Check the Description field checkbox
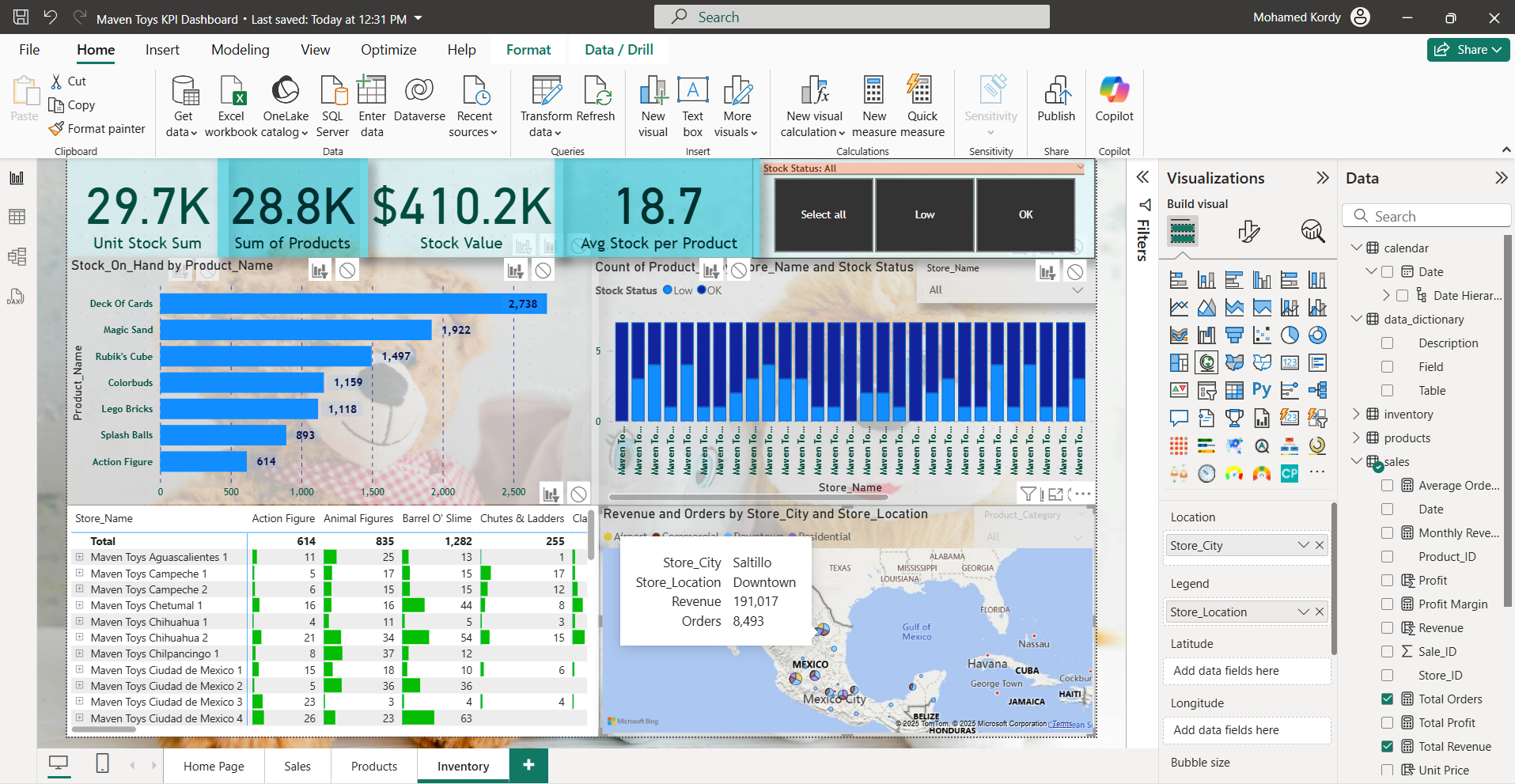Screen dimensions: 1515x784 coord(1387,343)
